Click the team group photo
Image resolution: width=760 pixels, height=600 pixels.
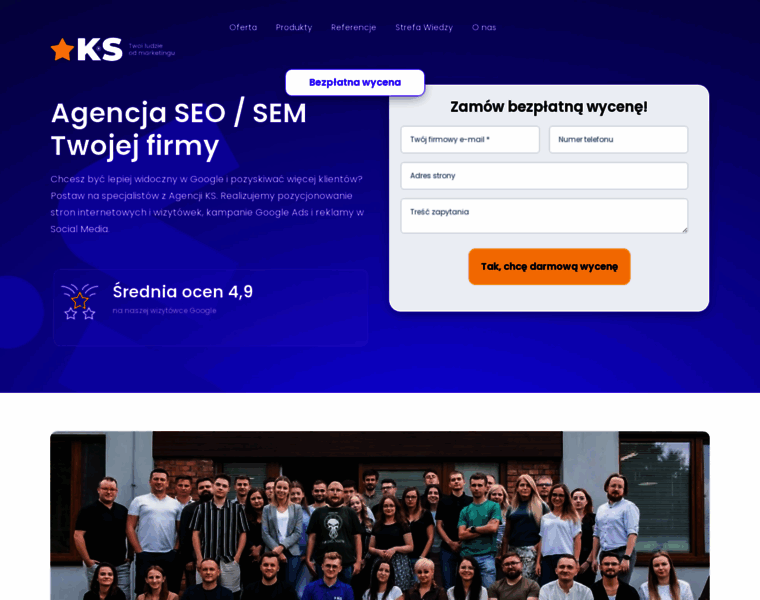coord(380,516)
